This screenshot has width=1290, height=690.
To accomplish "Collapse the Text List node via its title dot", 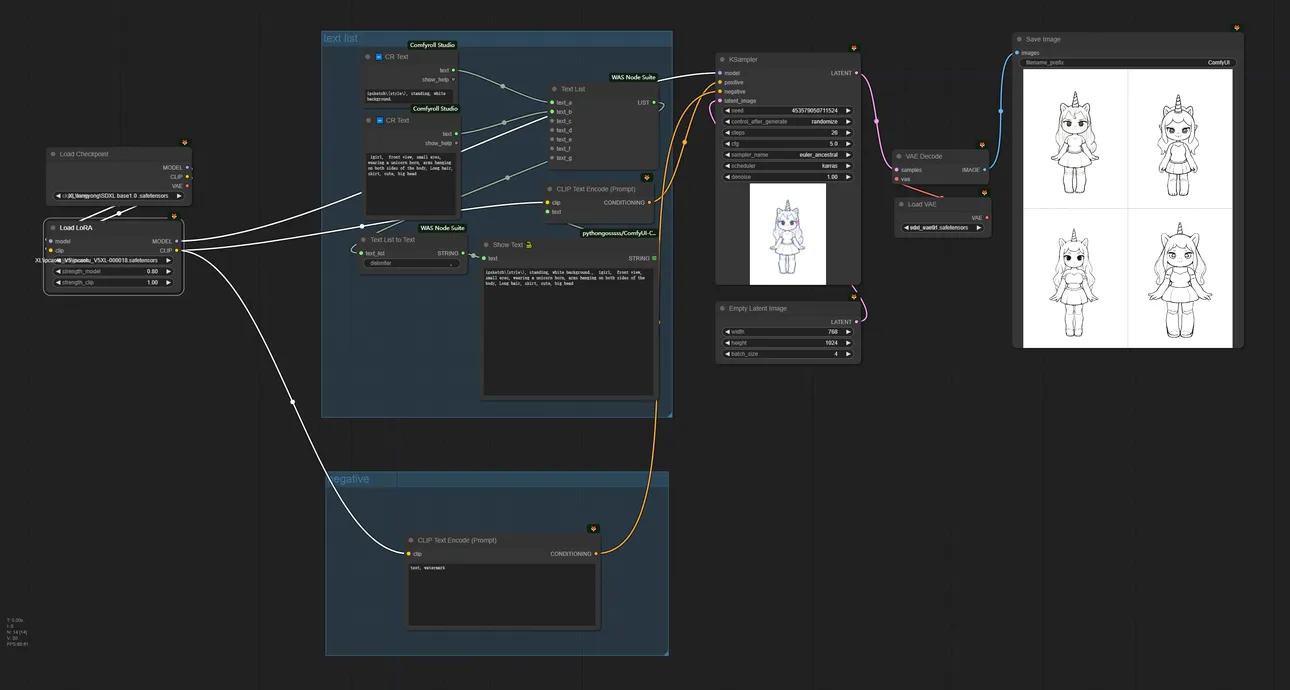I will click(554, 89).
